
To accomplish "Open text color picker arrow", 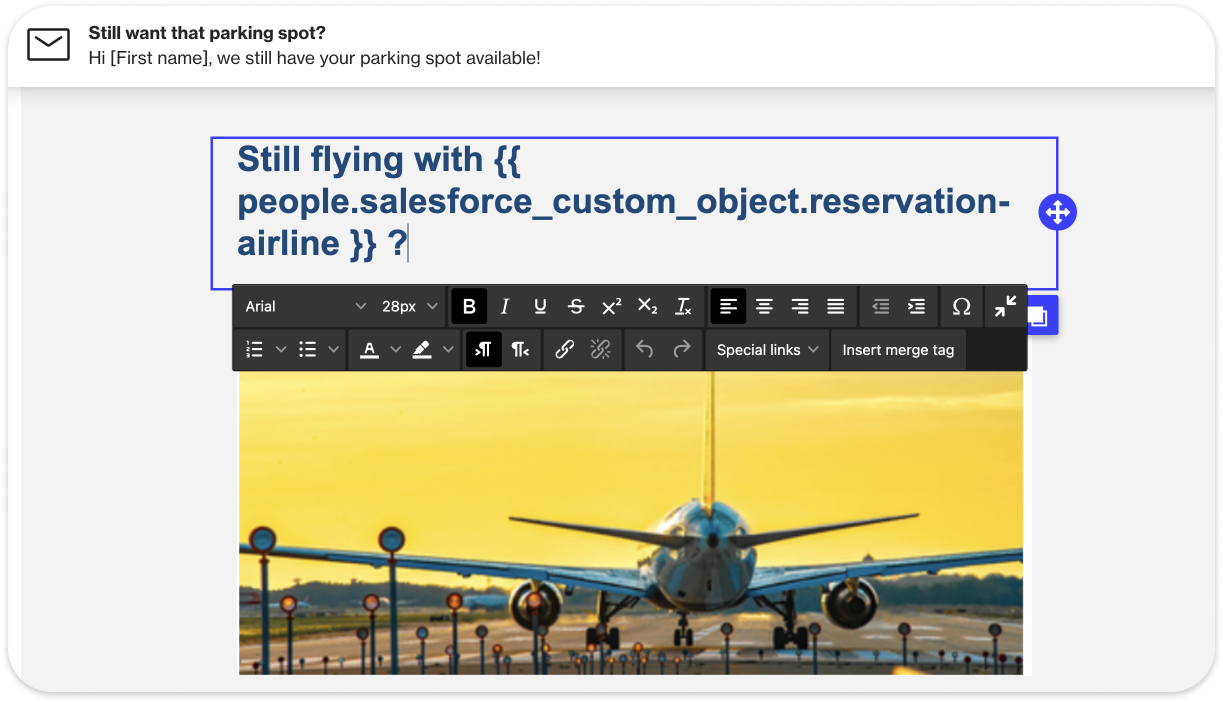I will click(396, 349).
